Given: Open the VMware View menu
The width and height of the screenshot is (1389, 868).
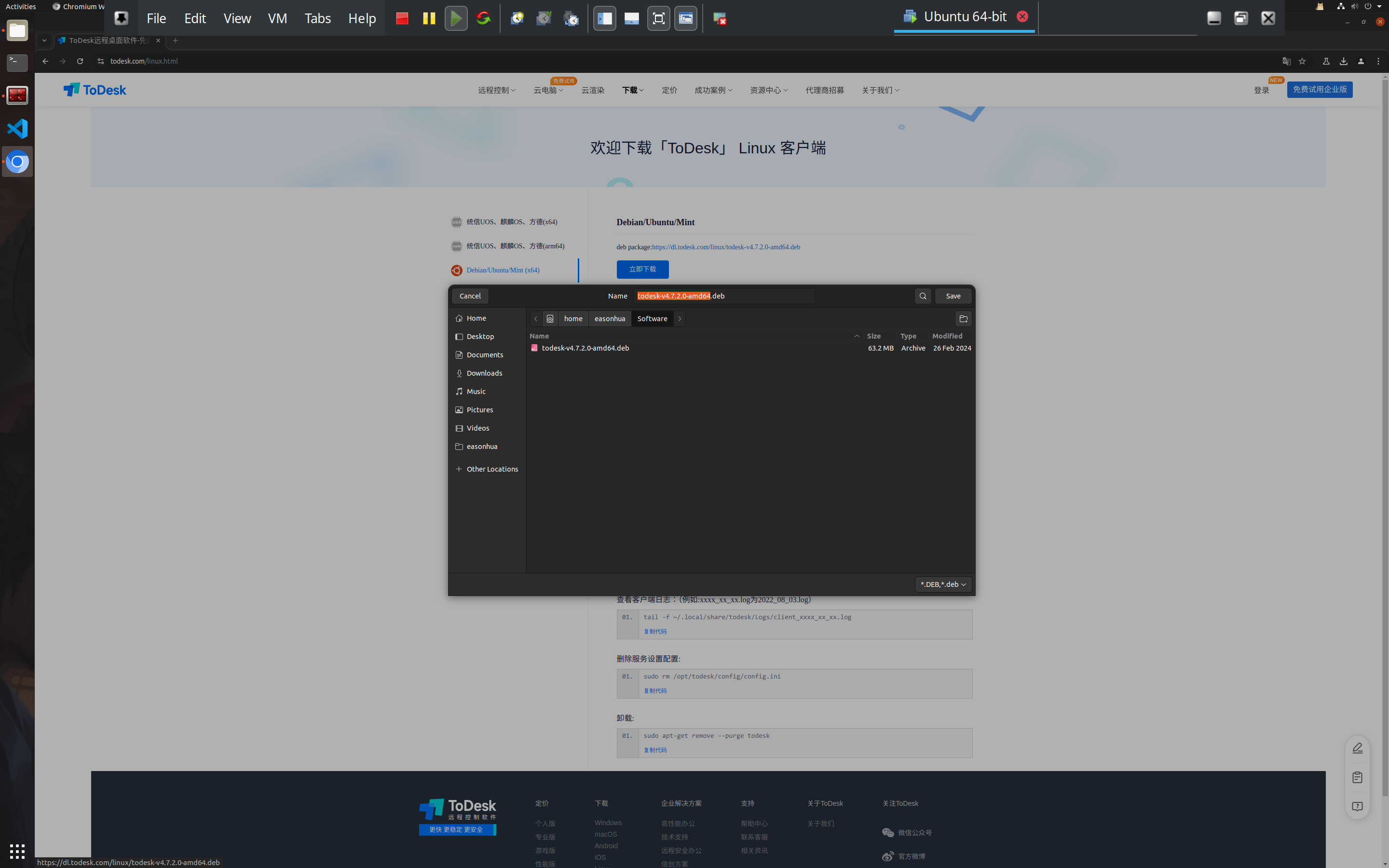Looking at the screenshot, I should click(x=237, y=18).
